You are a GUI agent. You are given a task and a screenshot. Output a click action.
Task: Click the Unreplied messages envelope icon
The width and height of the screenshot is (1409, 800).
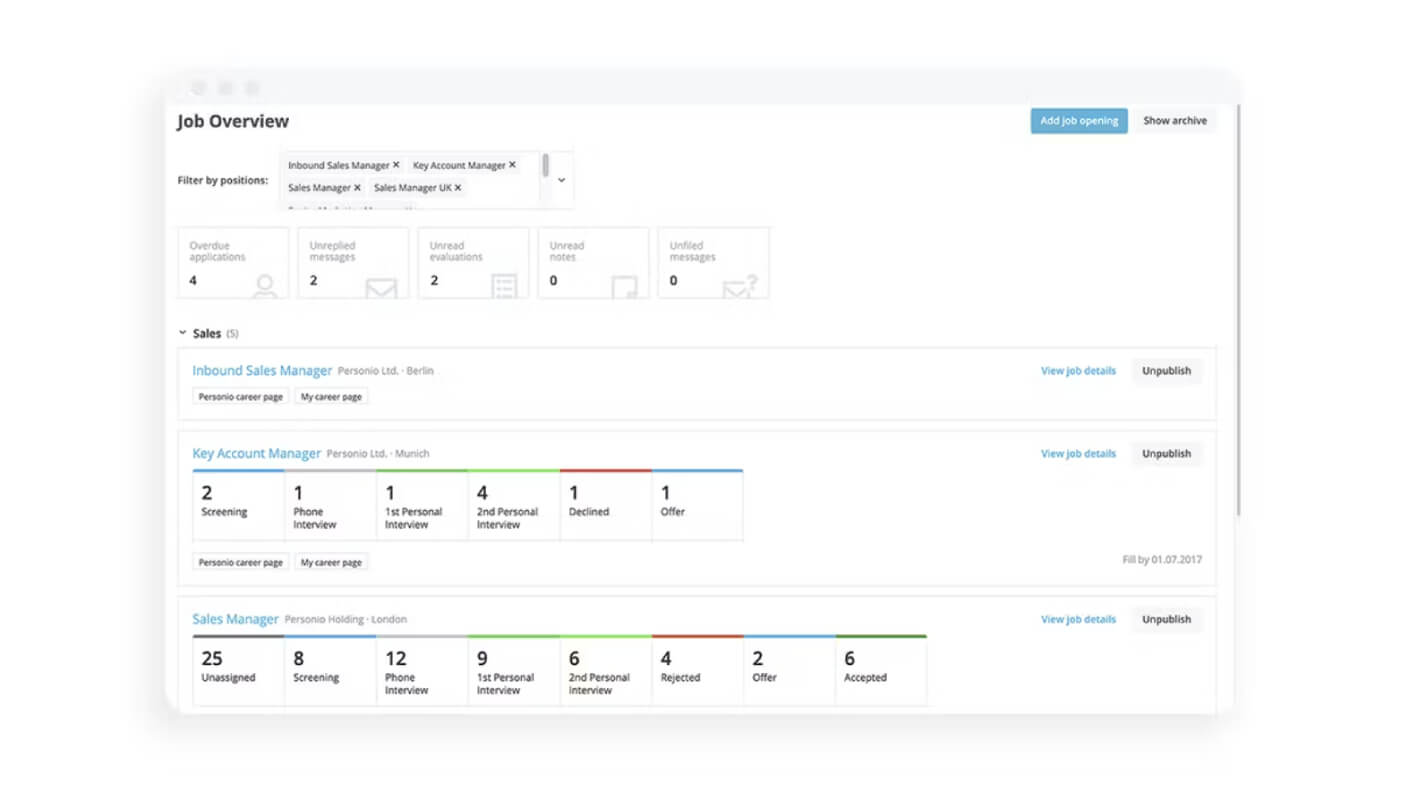pyautogui.click(x=381, y=288)
